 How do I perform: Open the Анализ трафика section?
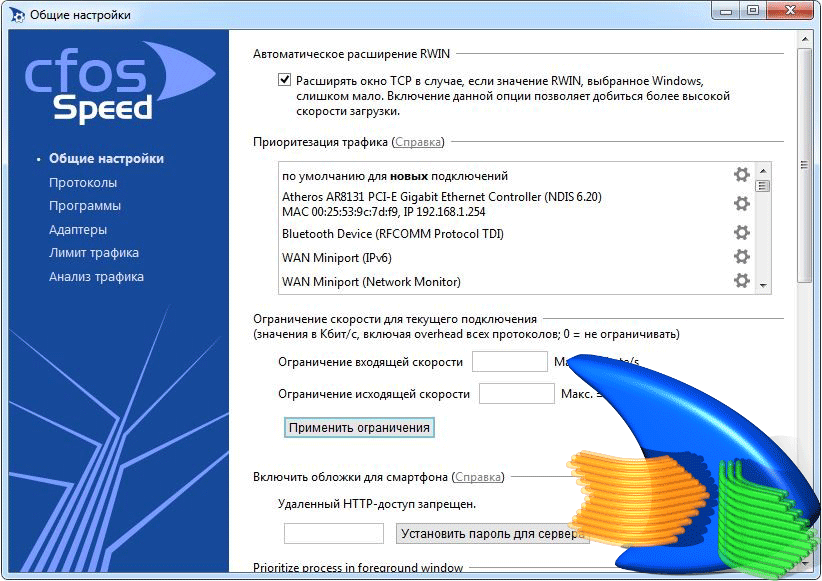click(x=96, y=276)
